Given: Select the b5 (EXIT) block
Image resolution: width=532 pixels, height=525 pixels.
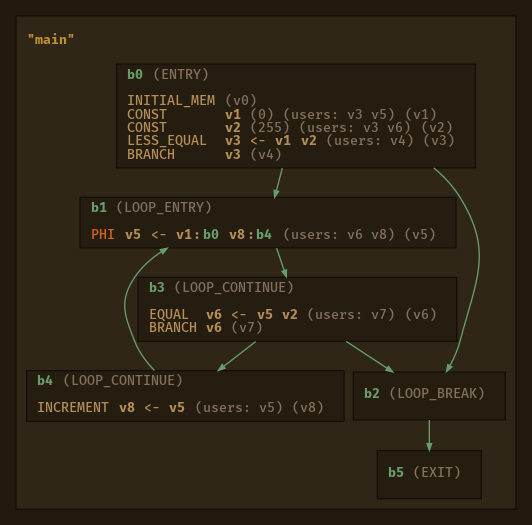Looking at the screenshot, I should [429, 474].
